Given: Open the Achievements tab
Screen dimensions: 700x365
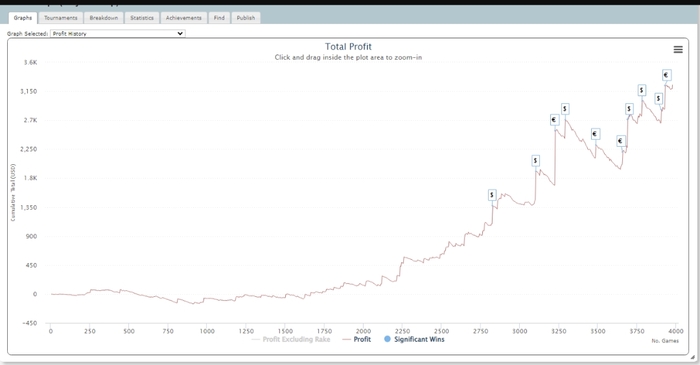Looking at the screenshot, I should (x=183, y=18).
